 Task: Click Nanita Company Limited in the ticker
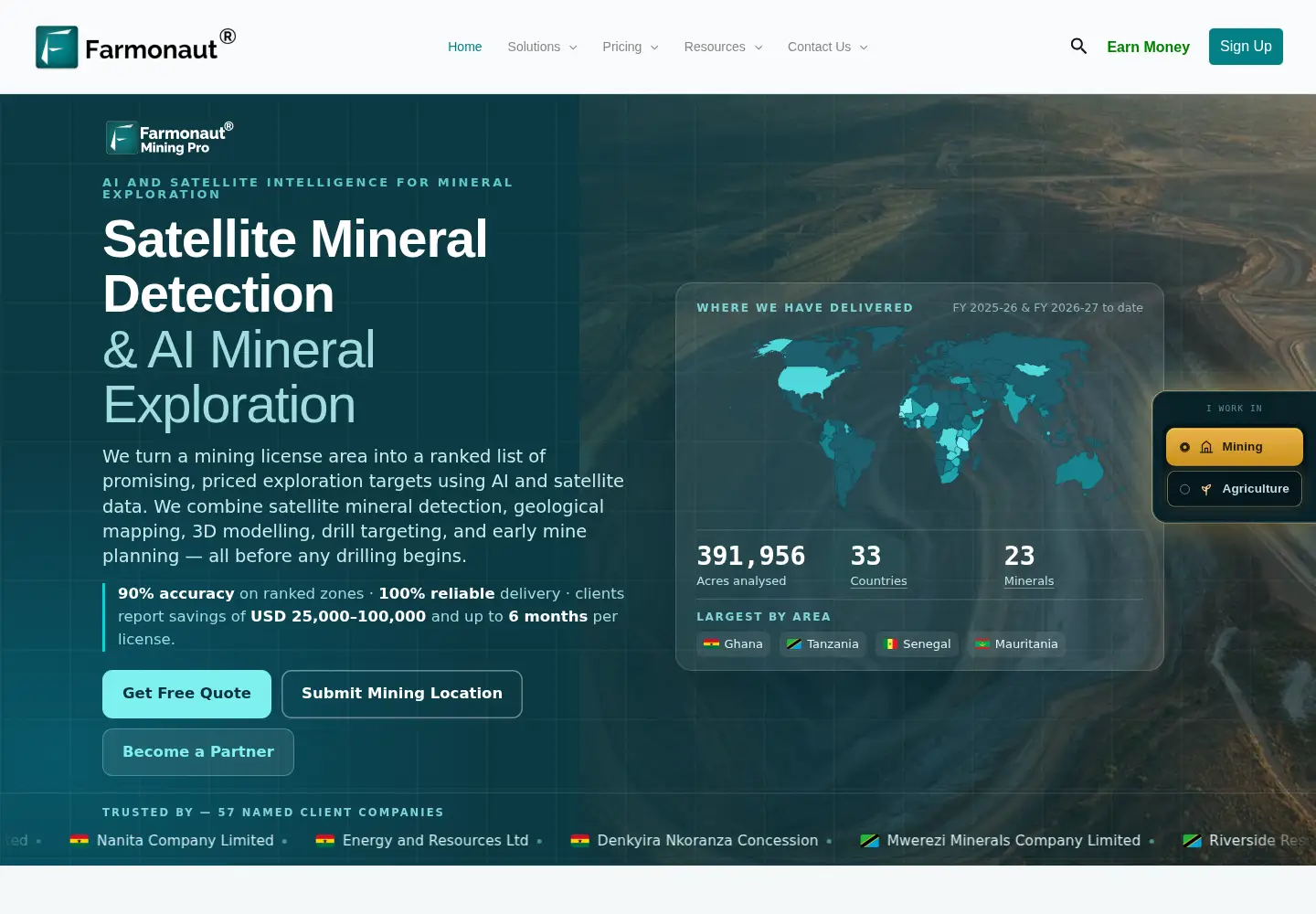186,840
